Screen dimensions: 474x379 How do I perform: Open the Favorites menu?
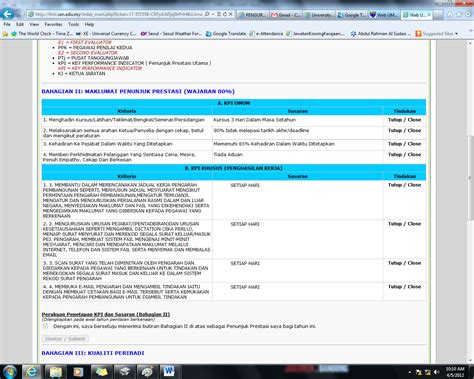[x=53, y=24]
